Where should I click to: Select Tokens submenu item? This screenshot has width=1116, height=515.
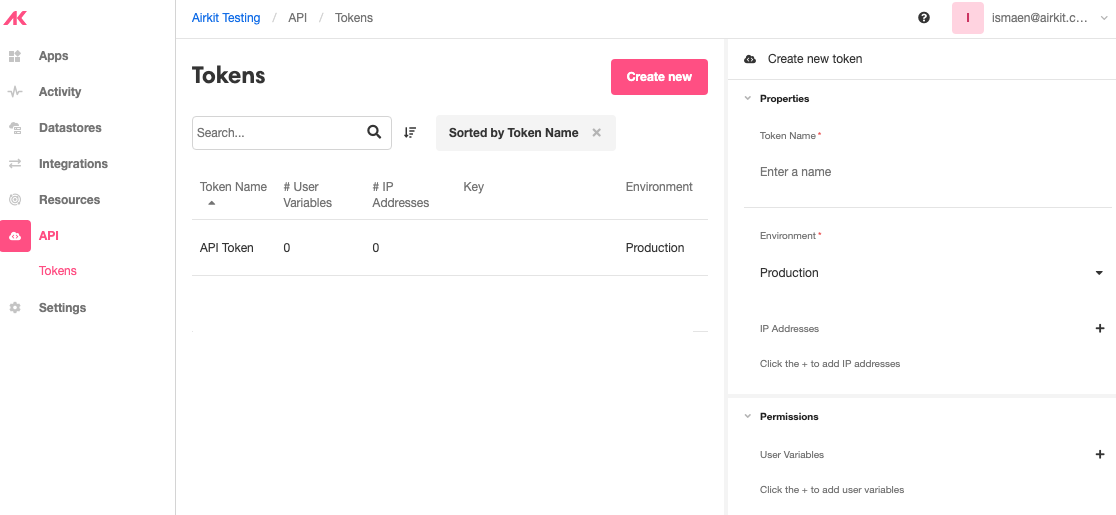(58, 271)
